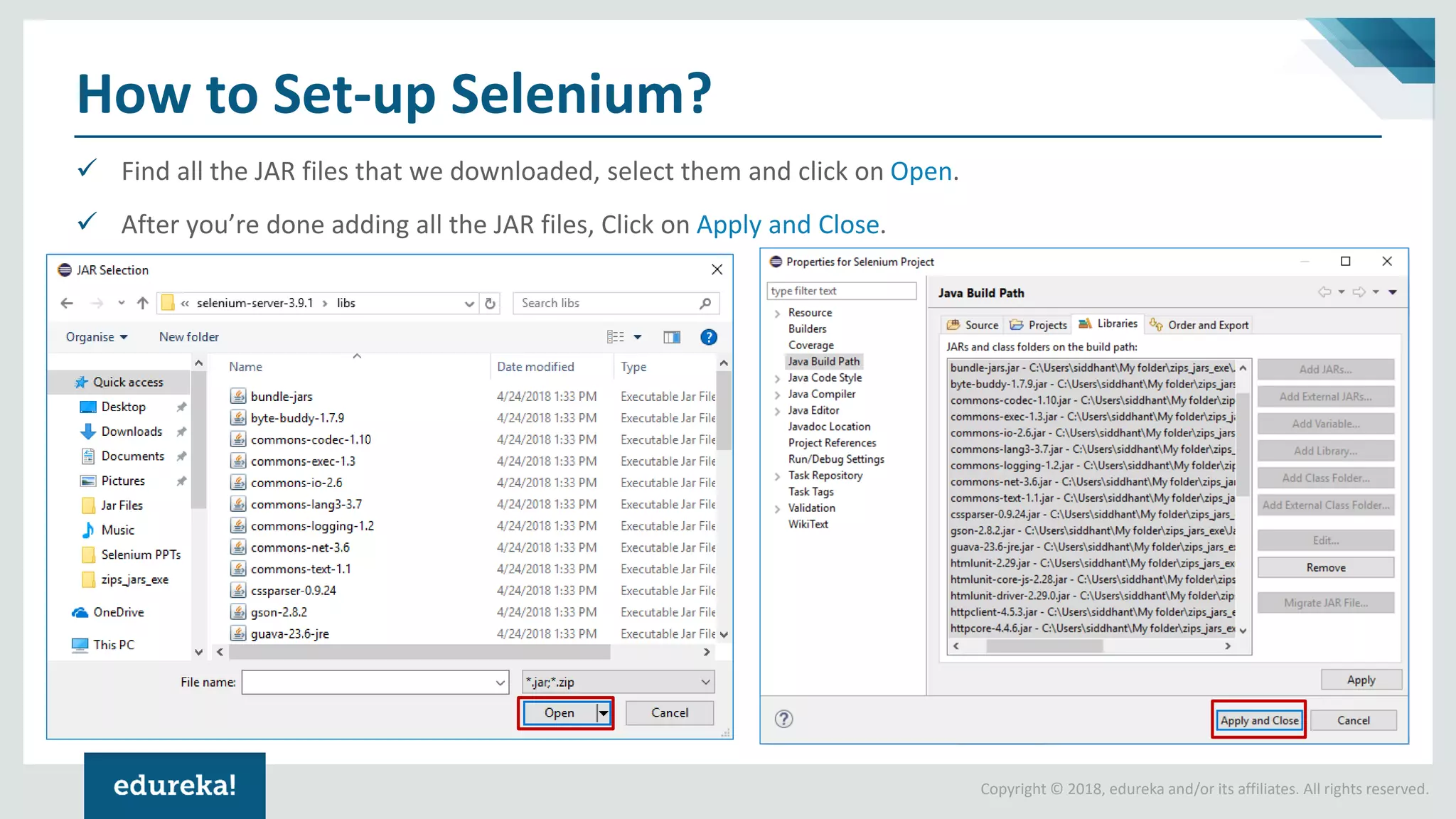The height and width of the screenshot is (819, 1456).
Task: Show the preview pane
Action: click(x=672, y=337)
